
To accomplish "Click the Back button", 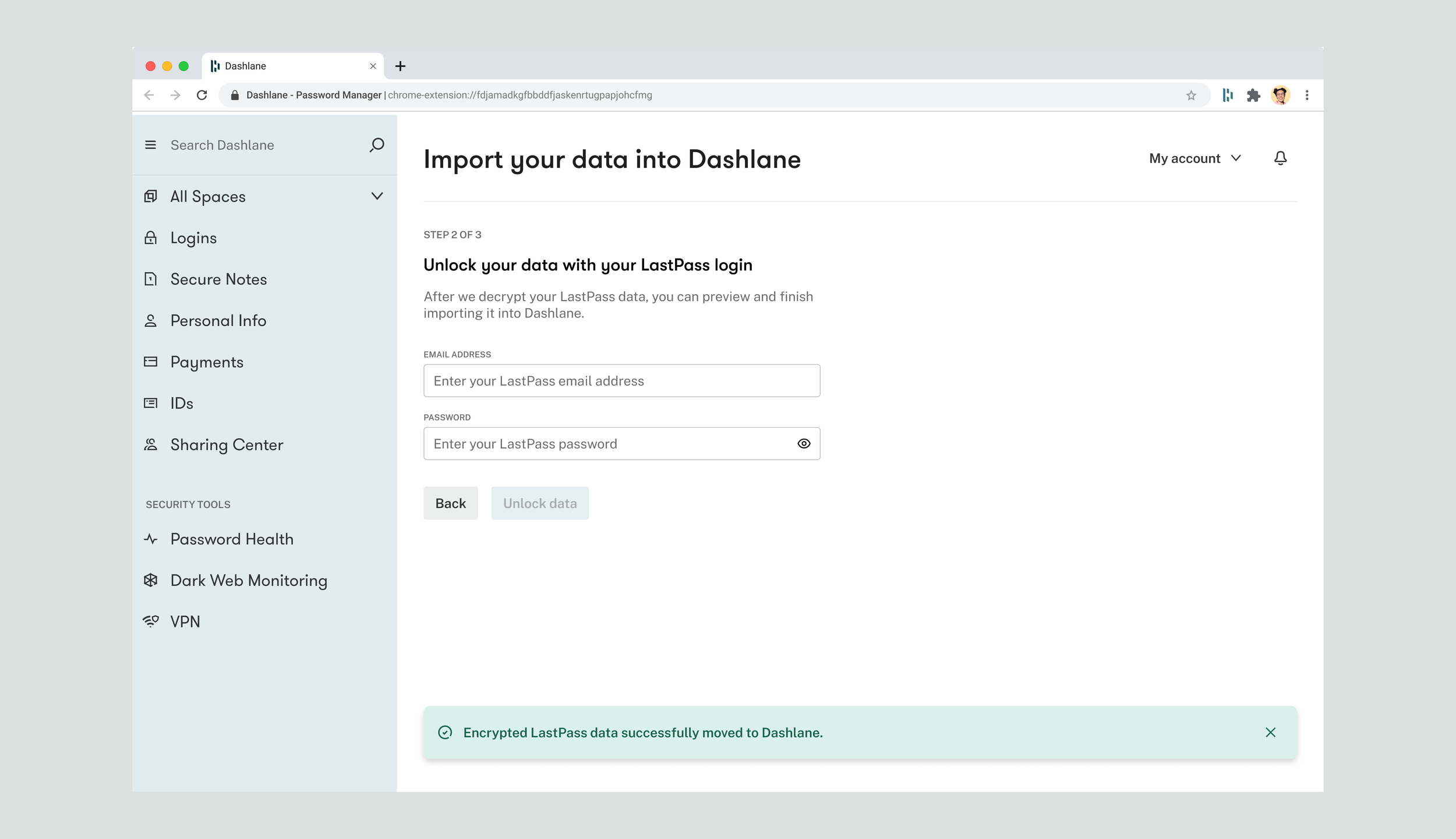I will [x=450, y=503].
